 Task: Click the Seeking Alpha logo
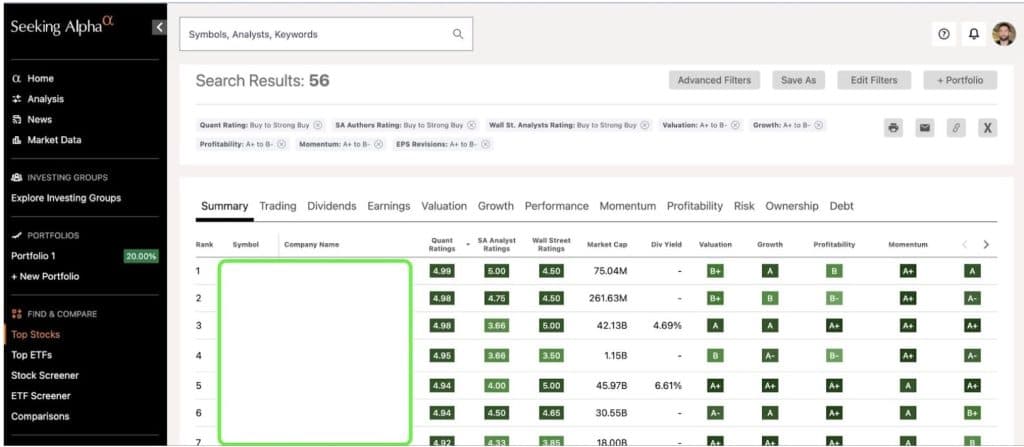(x=62, y=26)
